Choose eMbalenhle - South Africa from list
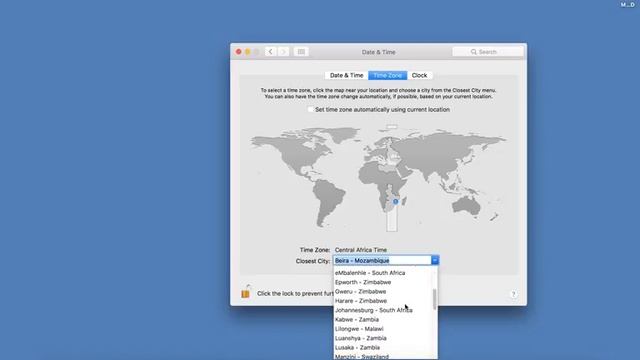640x360 pixels. coord(385,273)
